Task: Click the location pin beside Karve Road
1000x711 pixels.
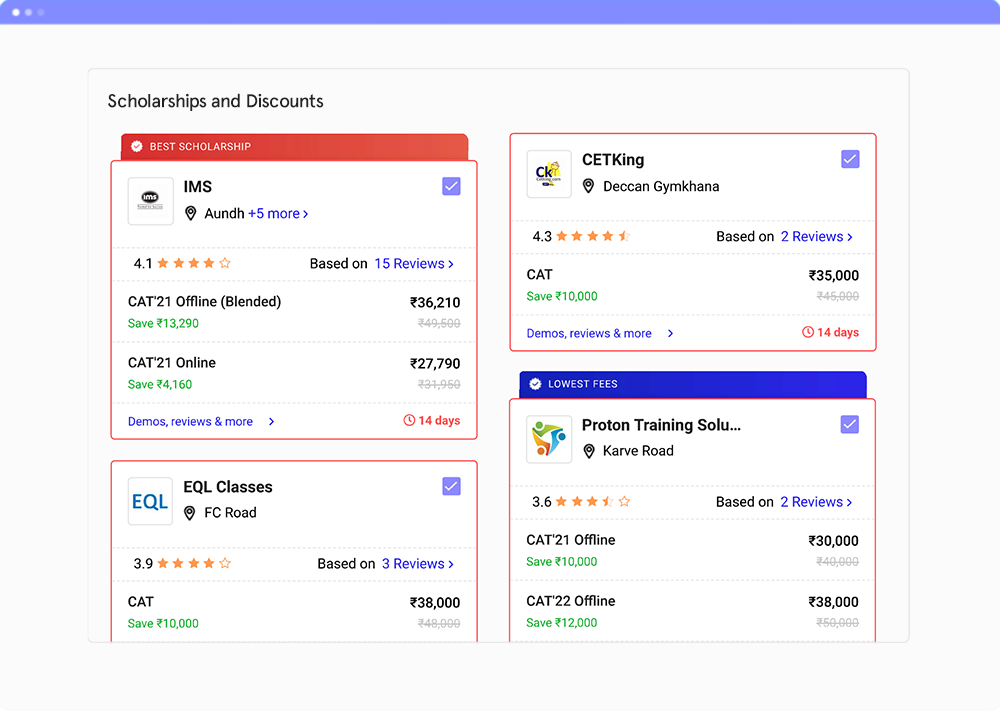Action: point(589,451)
